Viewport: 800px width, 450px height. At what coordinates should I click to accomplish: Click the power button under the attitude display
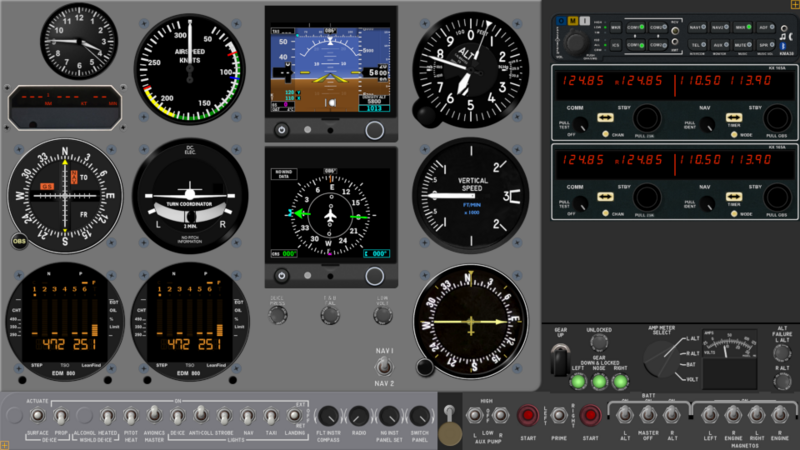point(281,130)
